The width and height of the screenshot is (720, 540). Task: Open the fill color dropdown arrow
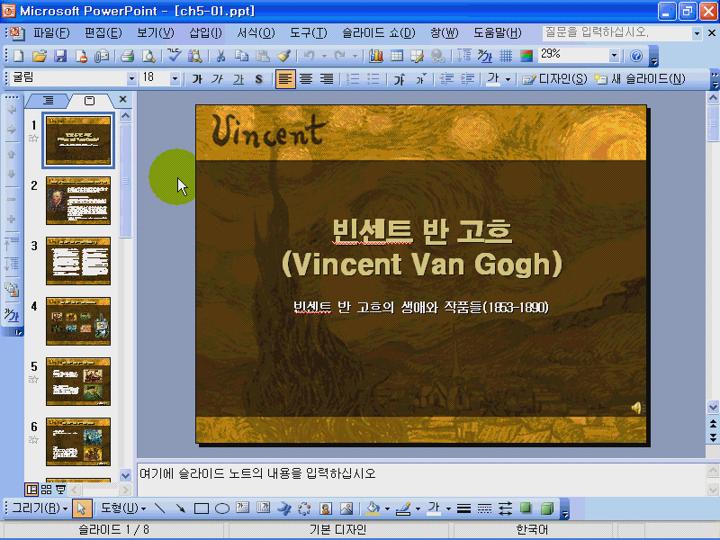[x=387, y=508]
